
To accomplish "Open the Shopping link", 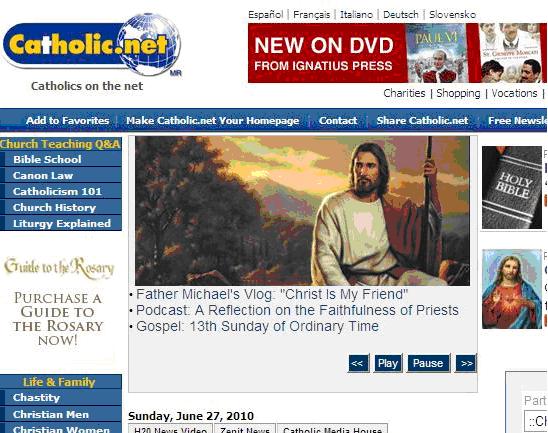I will (x=458, y=93).
